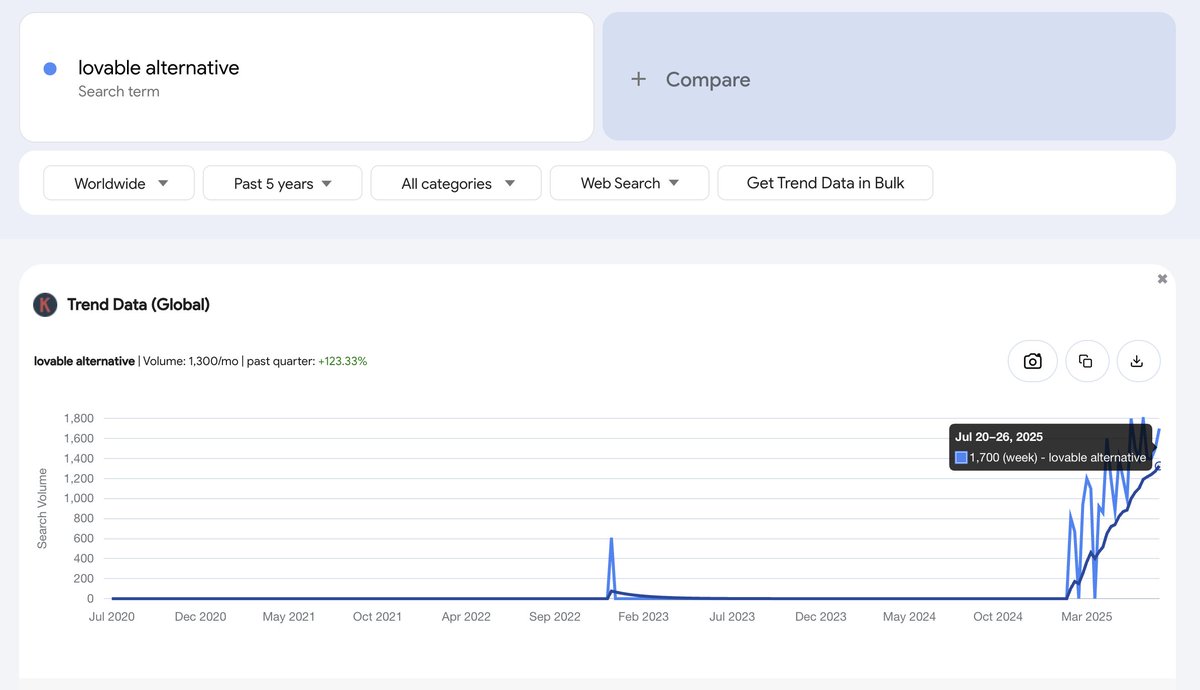Click the Compare search term box
The image size is (1200, 690).
point(889,76)
